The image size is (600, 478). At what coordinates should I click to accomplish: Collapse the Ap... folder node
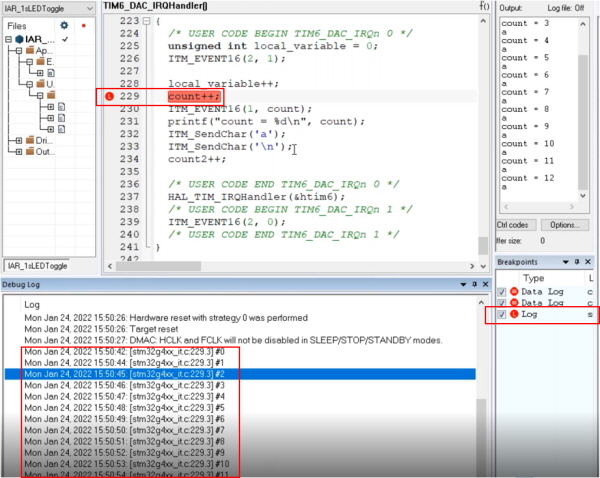[x=19, y=50]
